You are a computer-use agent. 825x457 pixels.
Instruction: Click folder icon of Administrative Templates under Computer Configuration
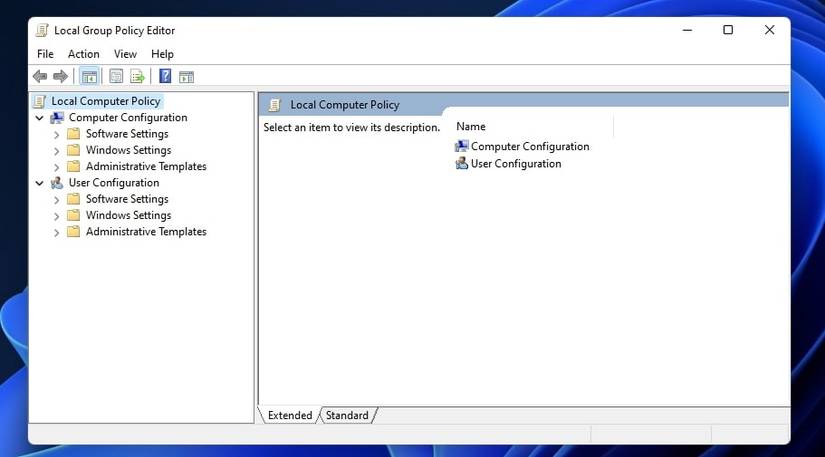(74, 166)
